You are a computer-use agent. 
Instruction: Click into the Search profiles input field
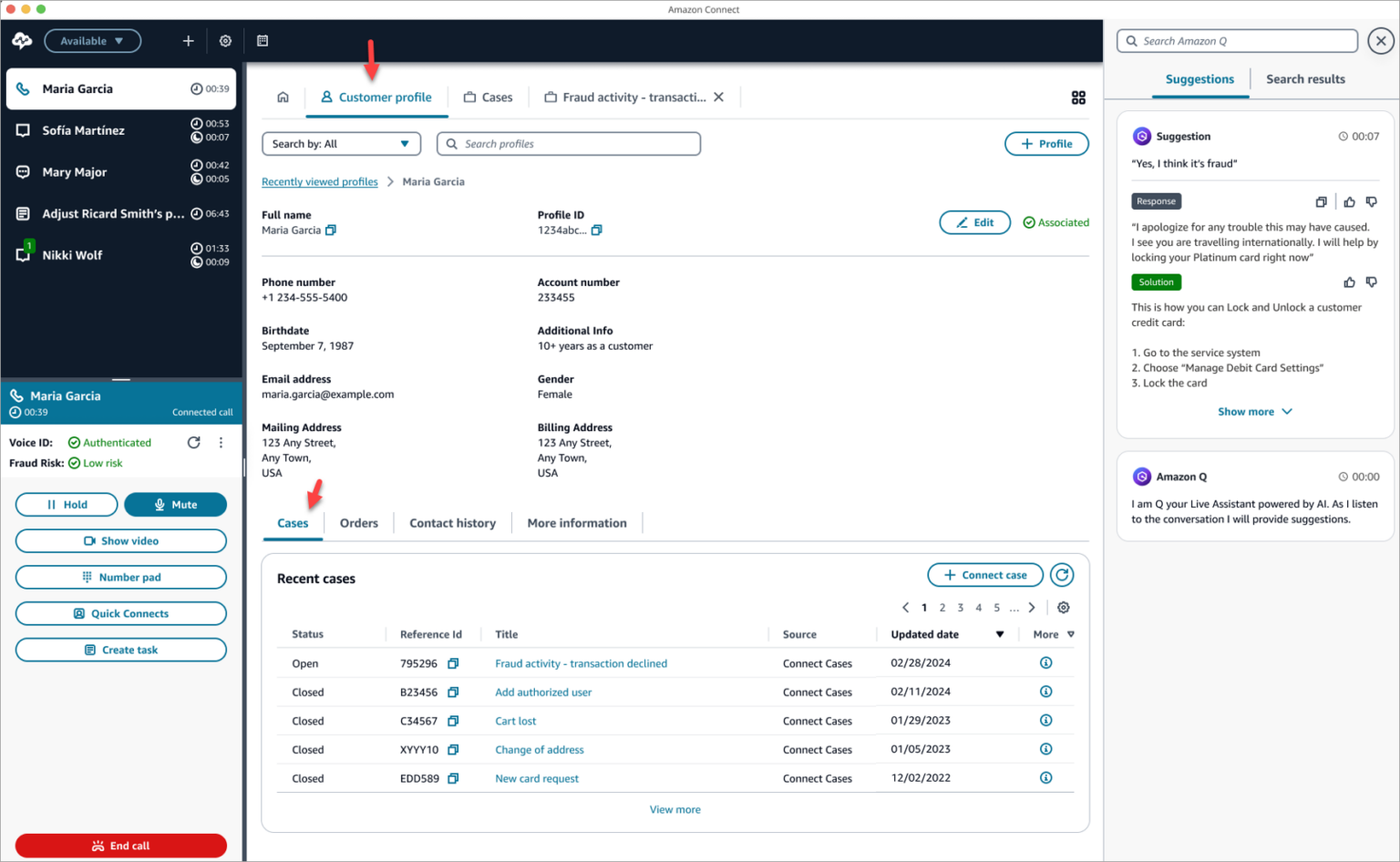coord(568,143)
